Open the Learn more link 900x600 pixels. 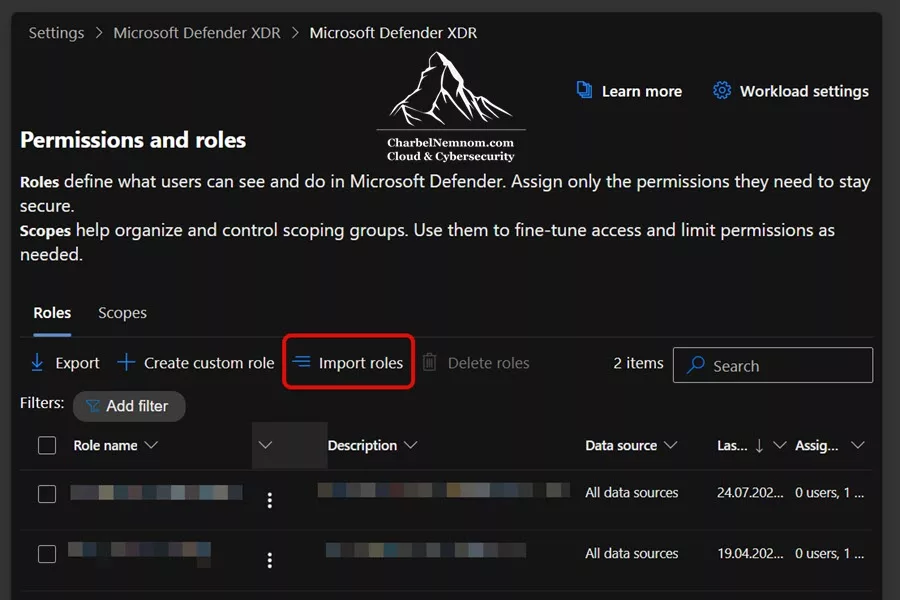click(630, 91)
